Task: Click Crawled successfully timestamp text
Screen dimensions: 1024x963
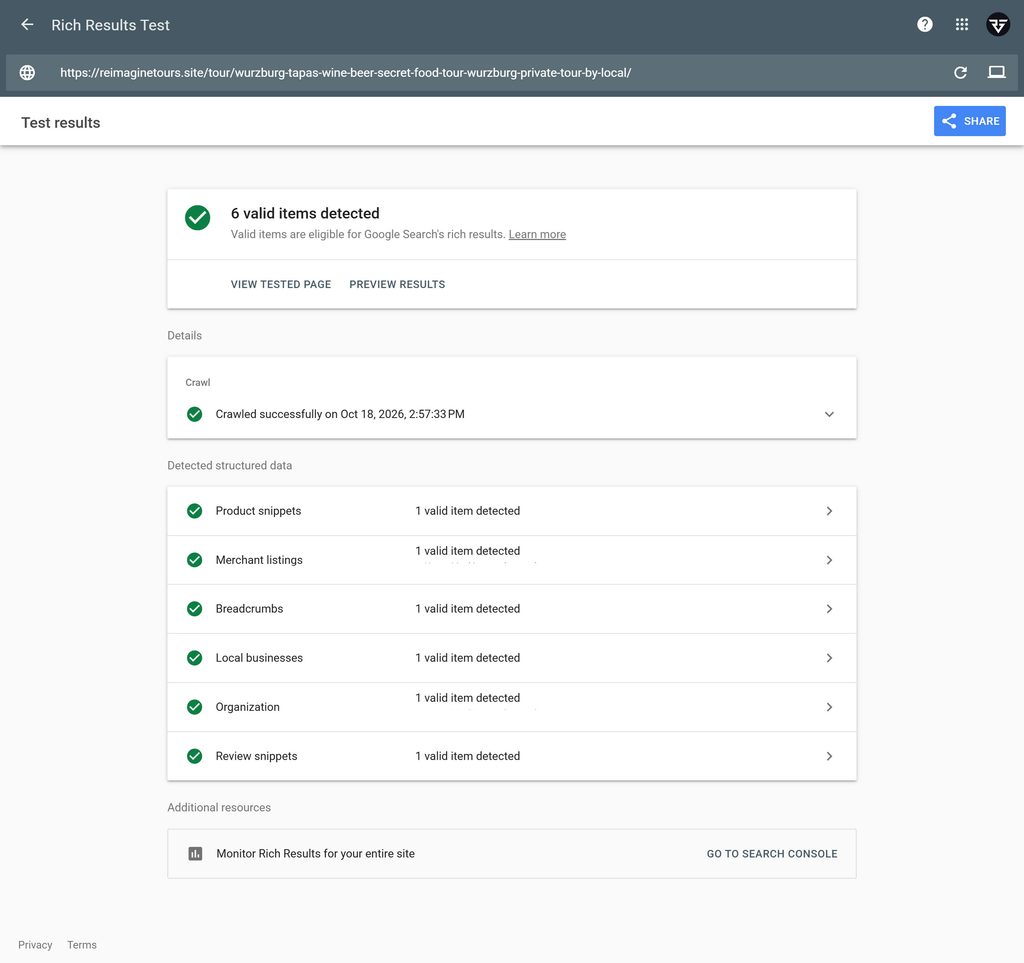Action: tap(340, 415)
